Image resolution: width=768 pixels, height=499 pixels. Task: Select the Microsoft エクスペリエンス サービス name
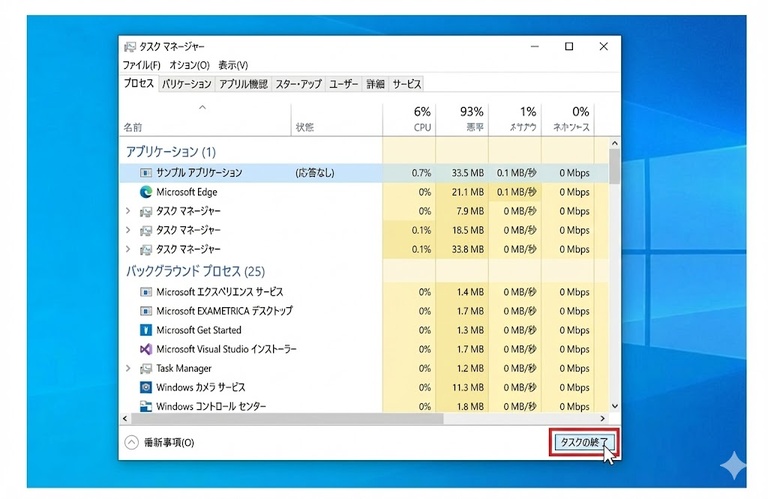pyautogui.click(x=220, y=292)
